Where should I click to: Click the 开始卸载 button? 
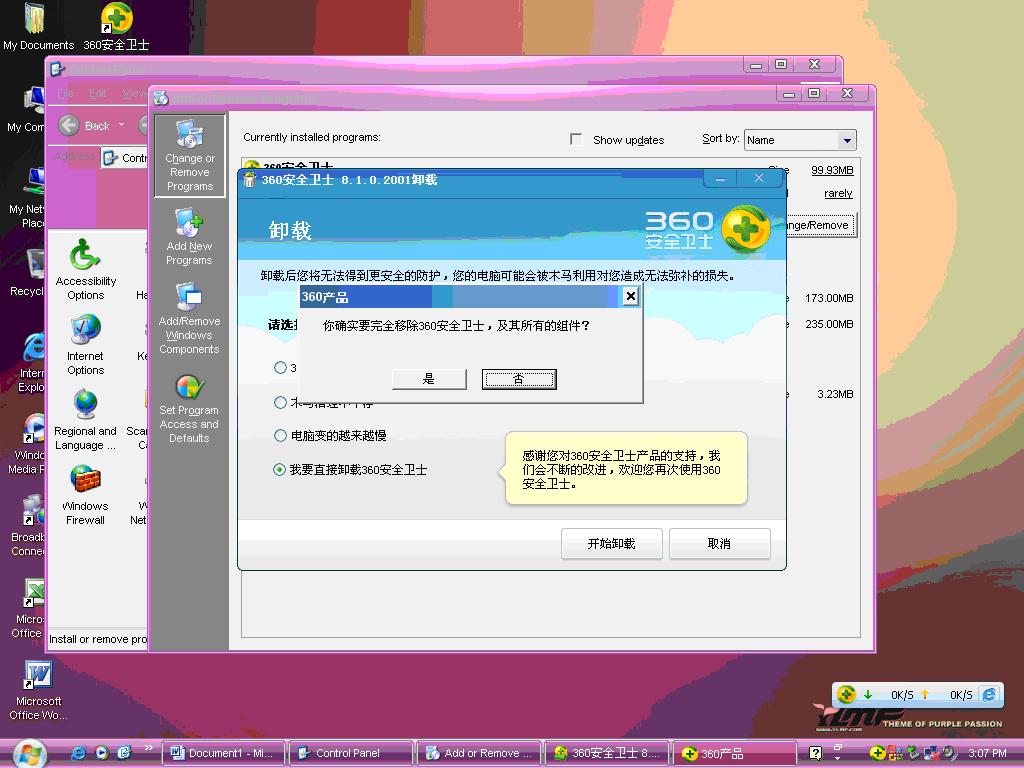611,543
